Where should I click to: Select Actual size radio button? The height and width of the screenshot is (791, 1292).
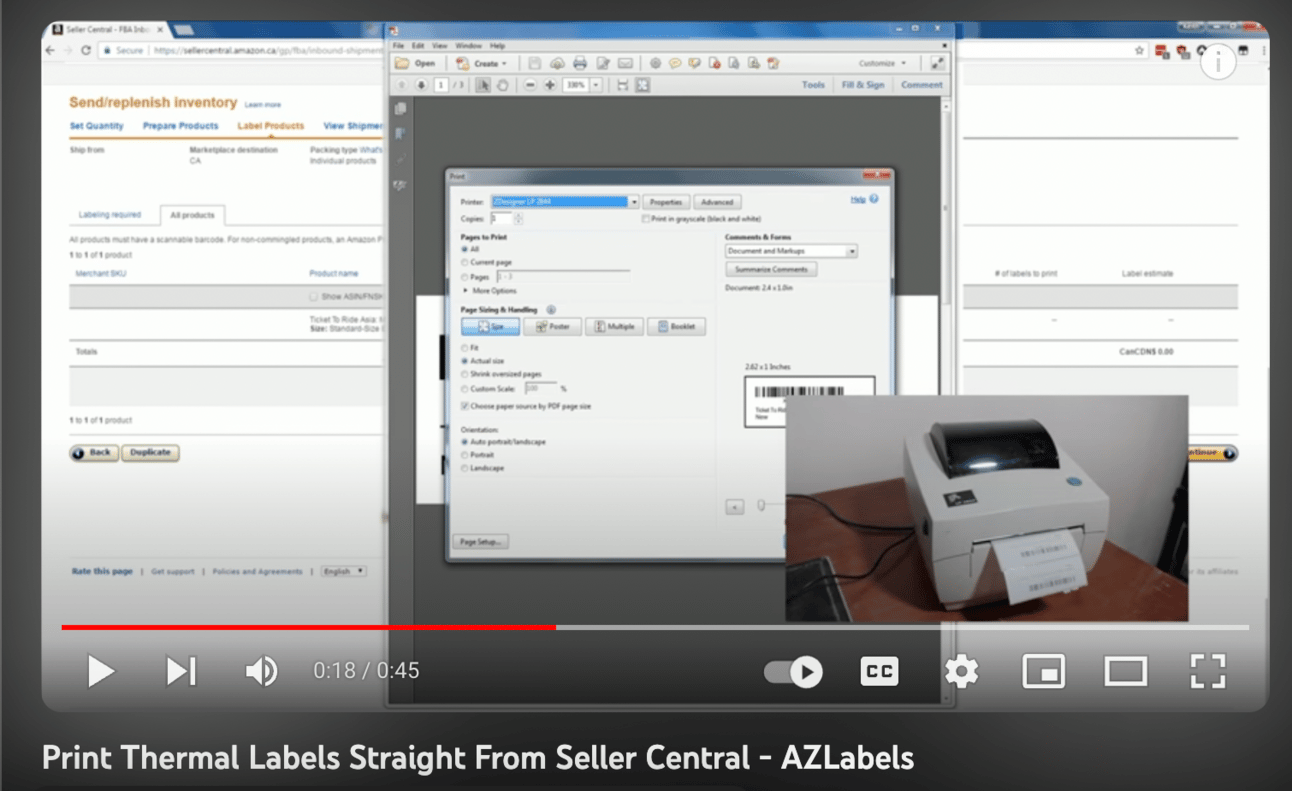[464, 360]
